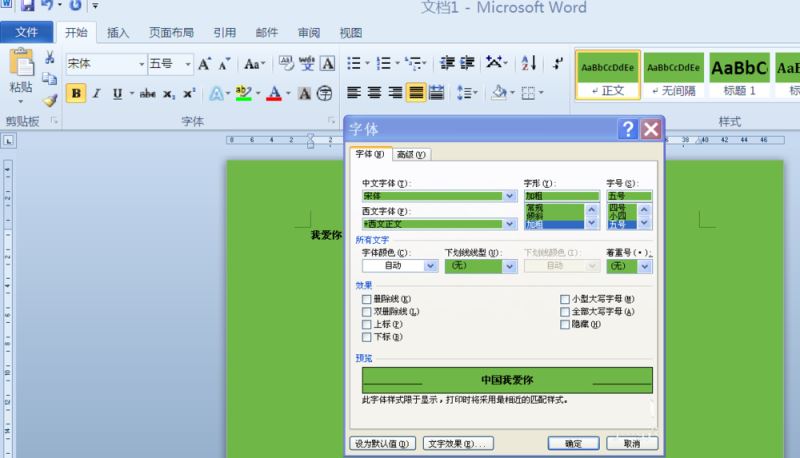Click the Copy icon
Screen dimensions: 800x458
(49, 79)
